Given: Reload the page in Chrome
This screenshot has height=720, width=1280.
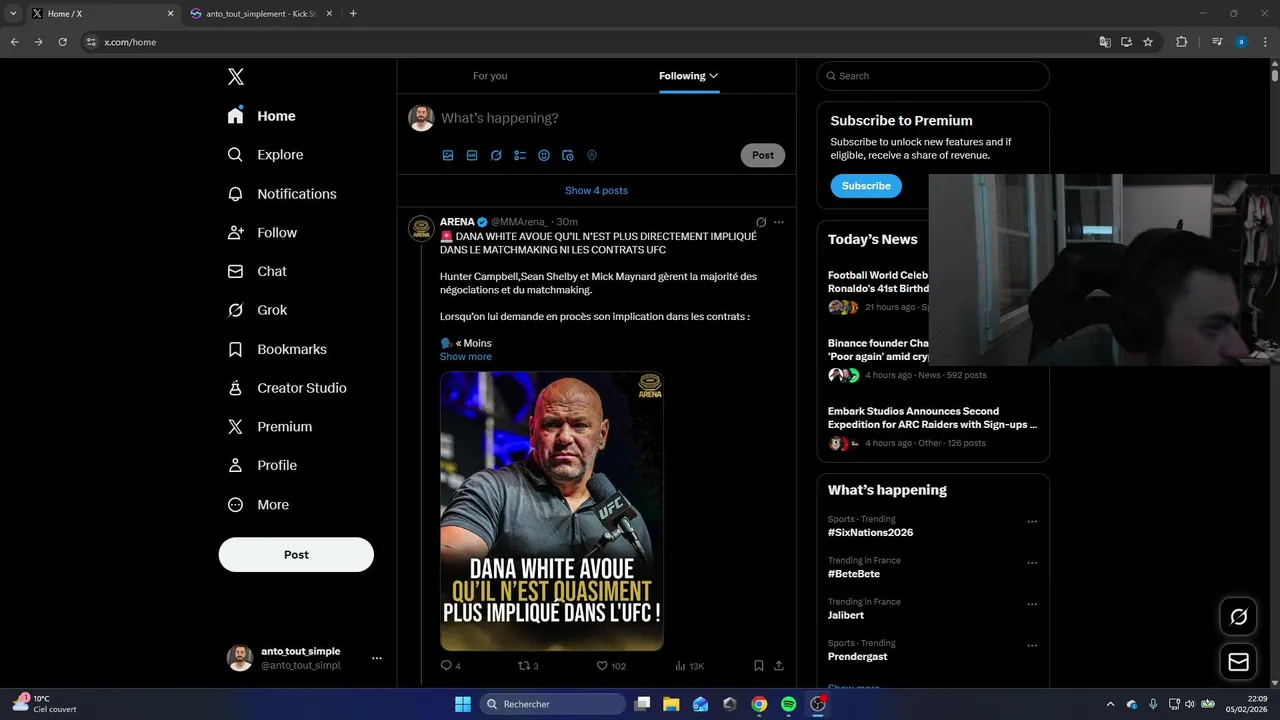Looking at the screenshot, I should coord(62,42).
